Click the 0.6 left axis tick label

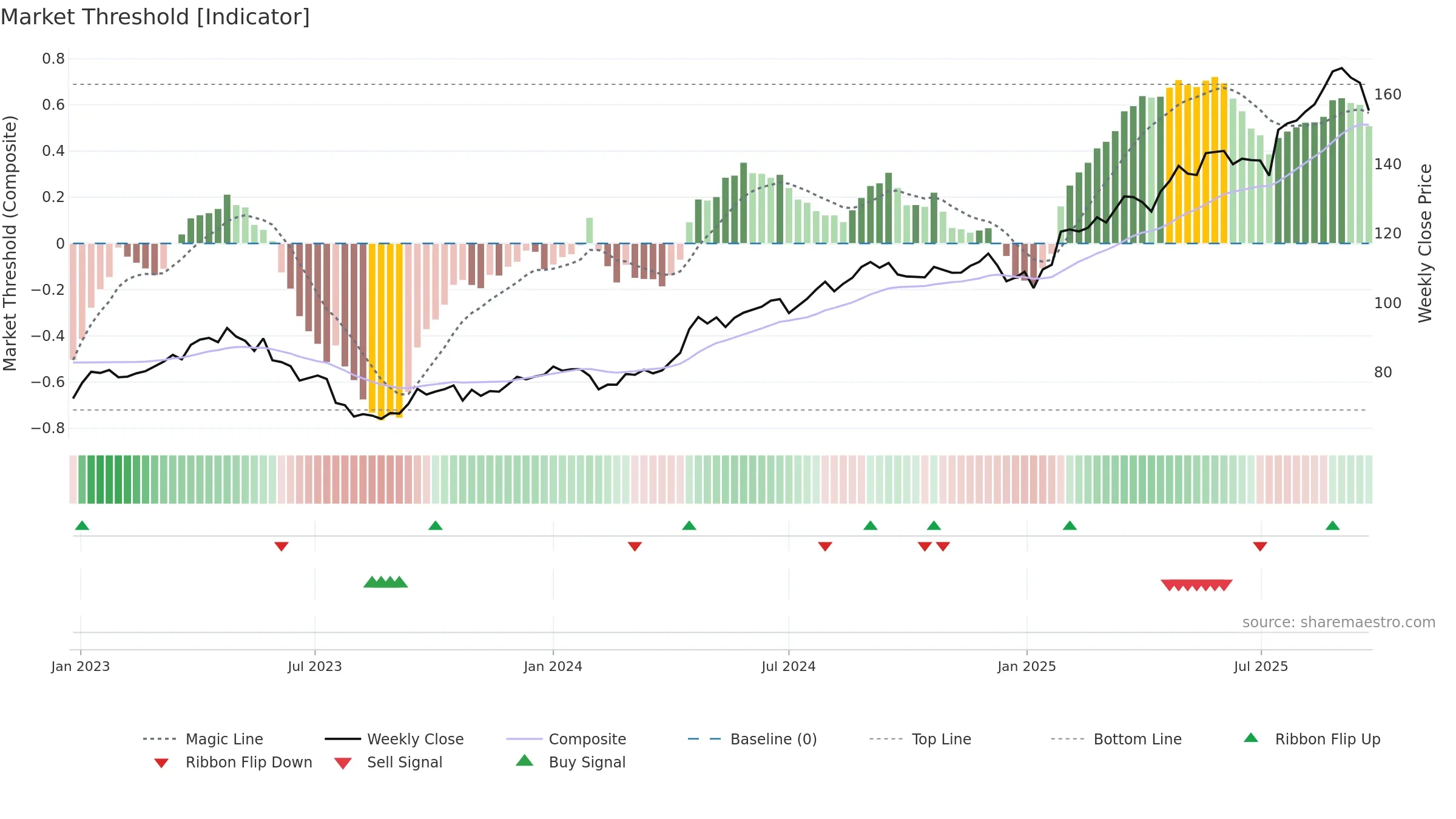pyautogui.click(x=53, y=105)
